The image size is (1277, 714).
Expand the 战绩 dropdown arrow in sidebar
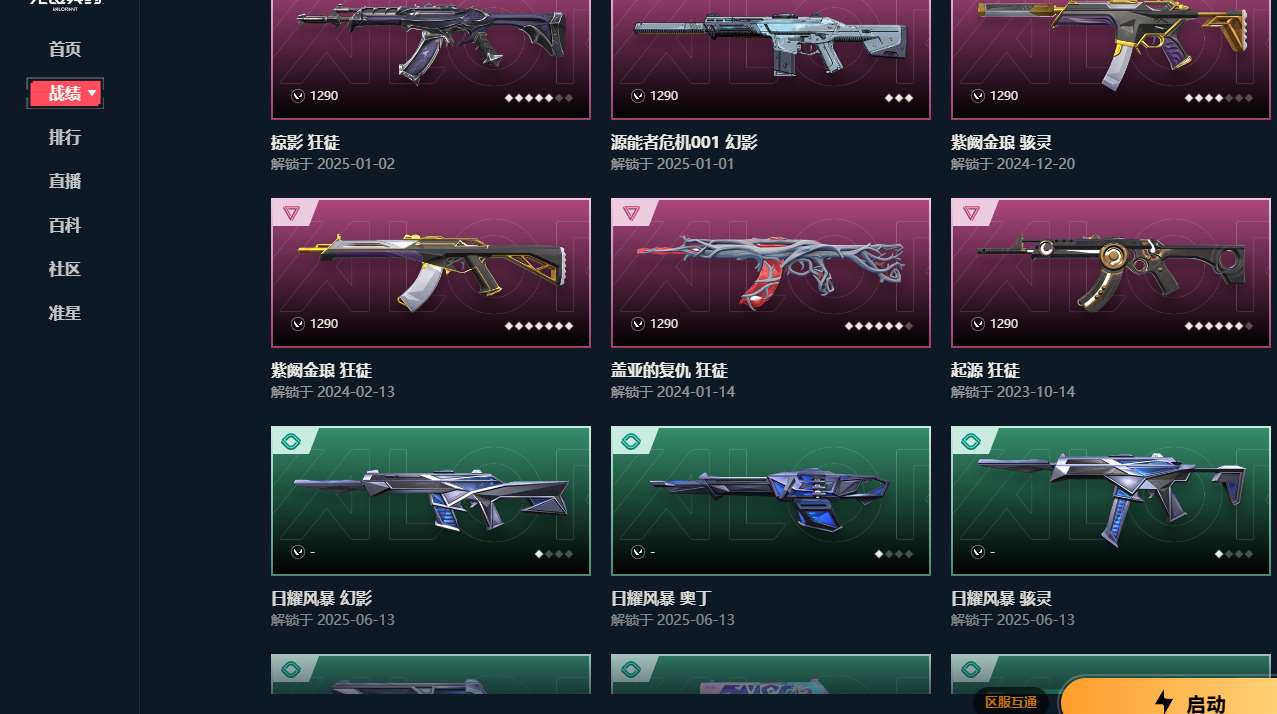[x=92, y=93]
